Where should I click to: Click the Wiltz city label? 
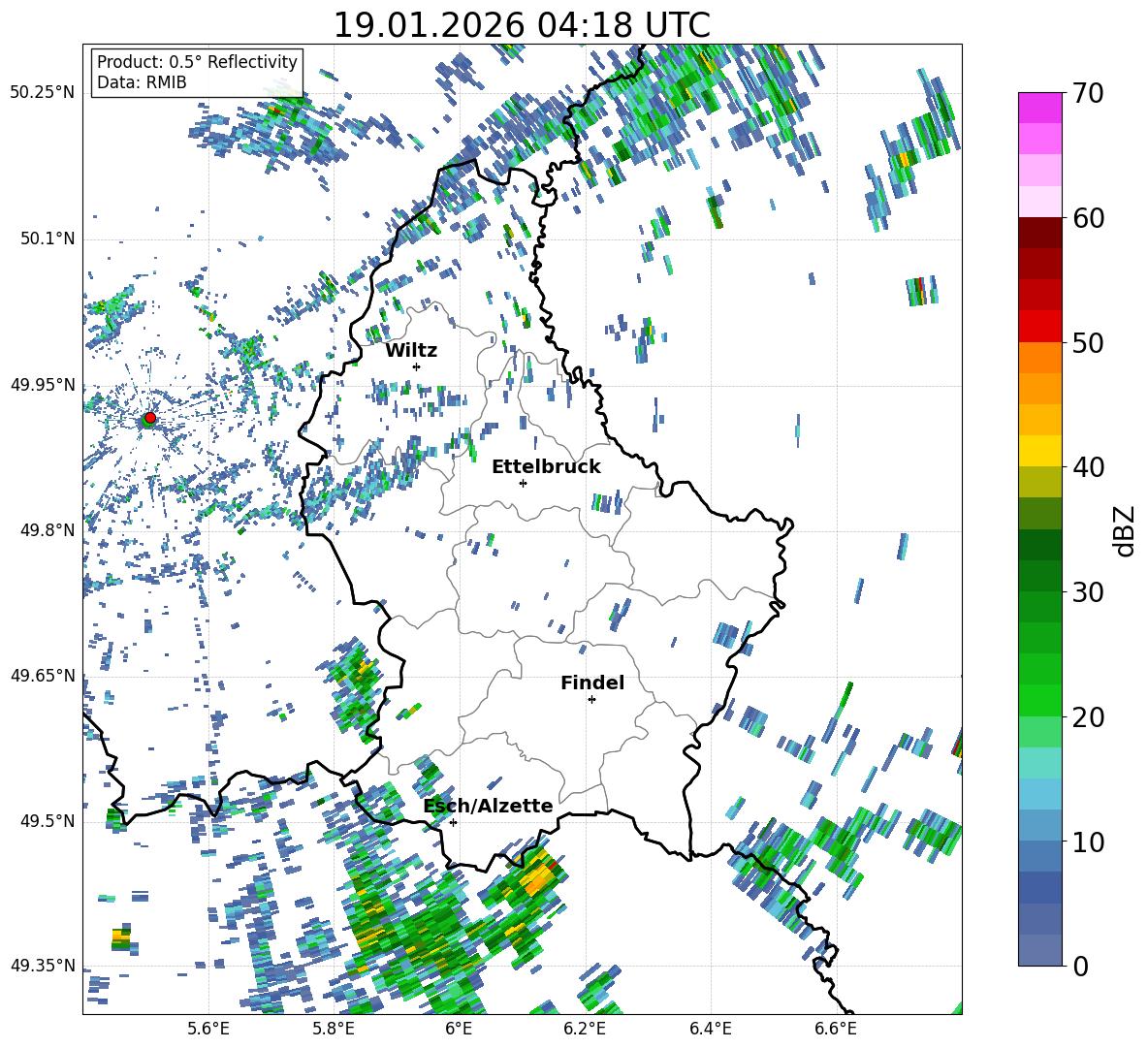[x=411, y=351]
